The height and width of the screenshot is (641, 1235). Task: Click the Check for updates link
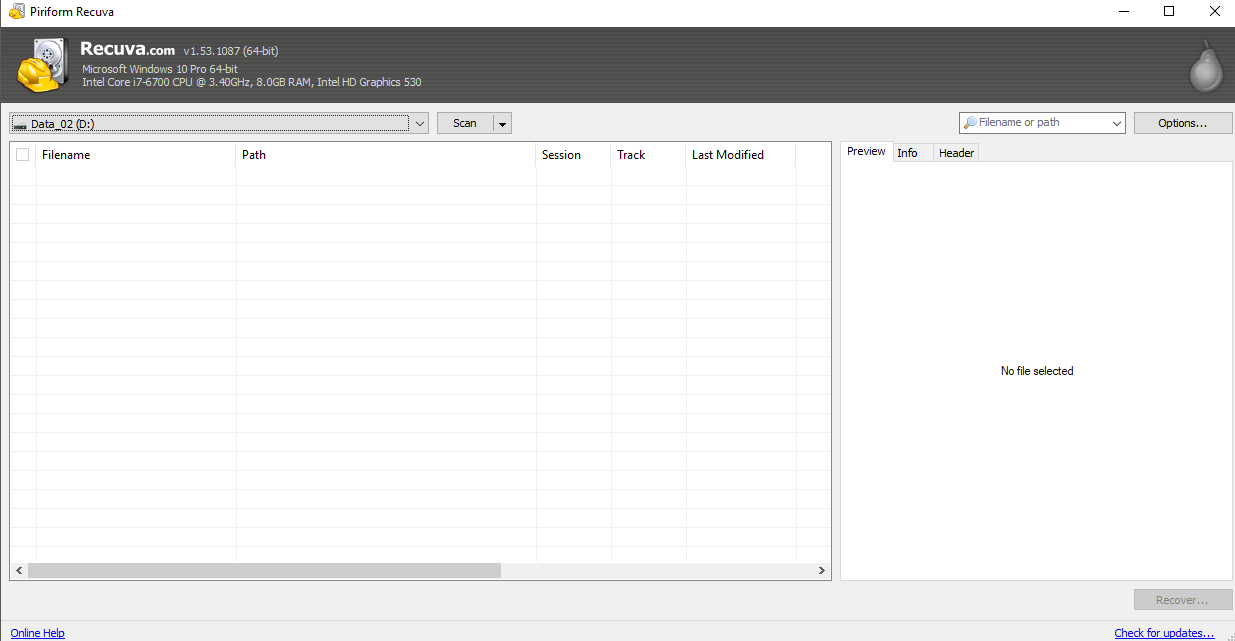[1164, 633]
